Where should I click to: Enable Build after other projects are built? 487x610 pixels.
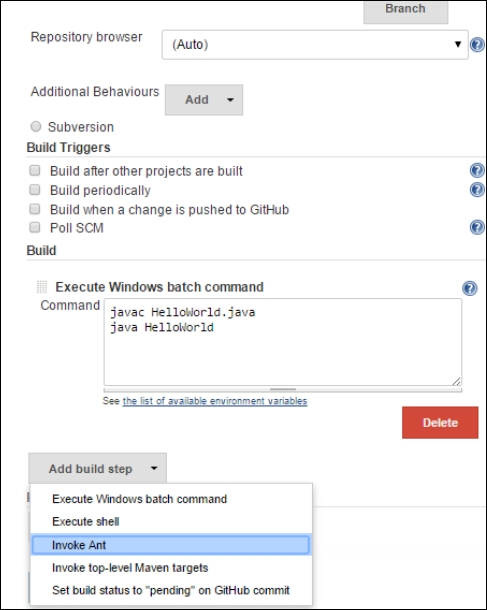click(35, 170)
